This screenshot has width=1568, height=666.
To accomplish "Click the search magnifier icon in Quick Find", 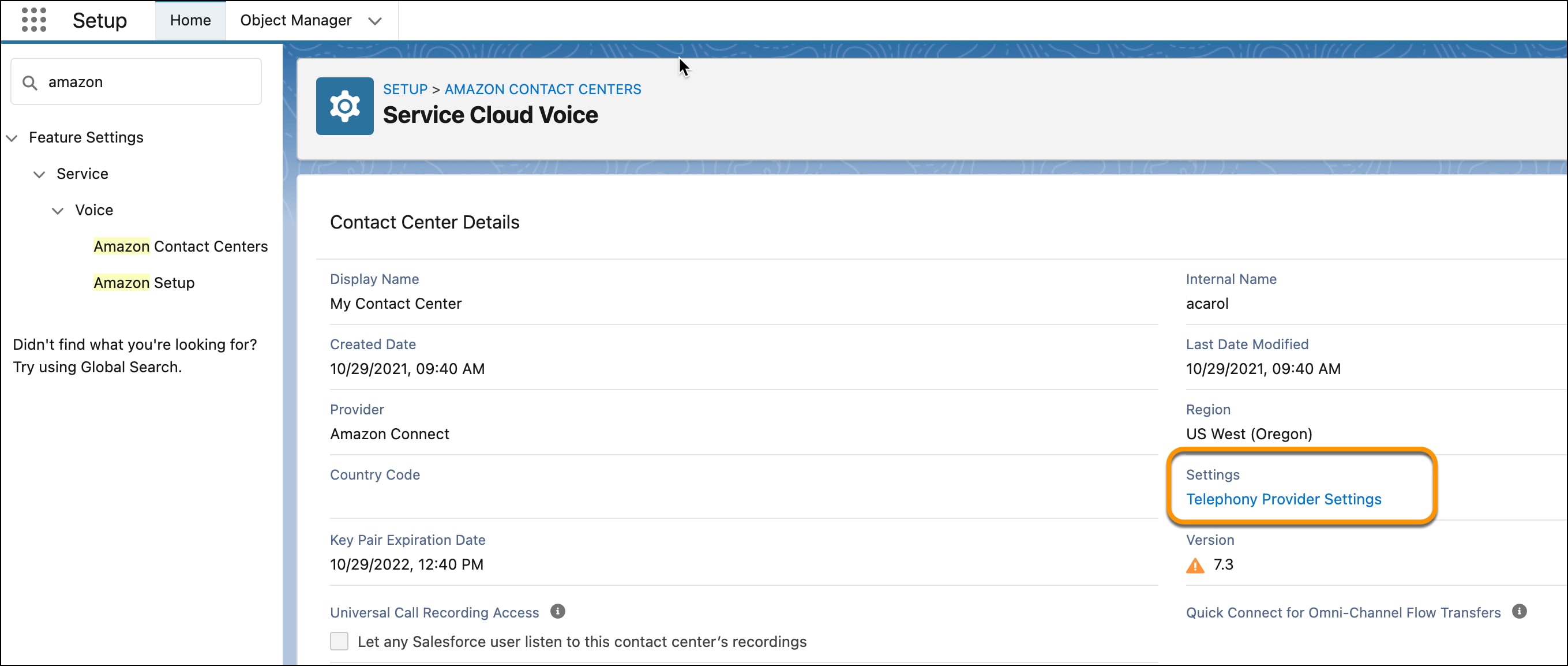I will pos(29,82).
